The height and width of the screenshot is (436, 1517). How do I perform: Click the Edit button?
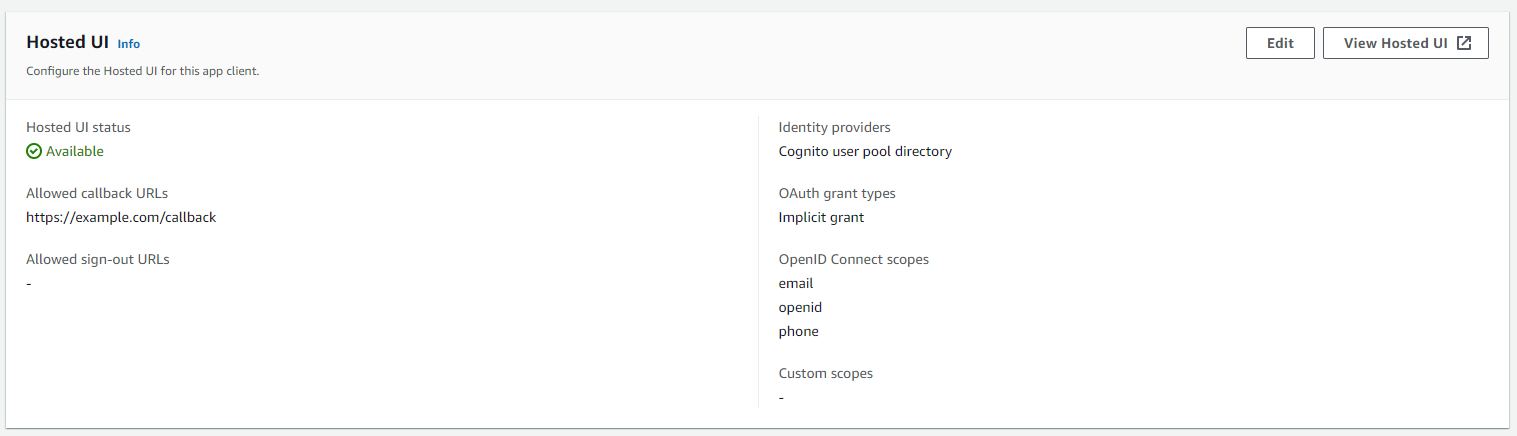pyautogui.click(x=1280, y=43)
